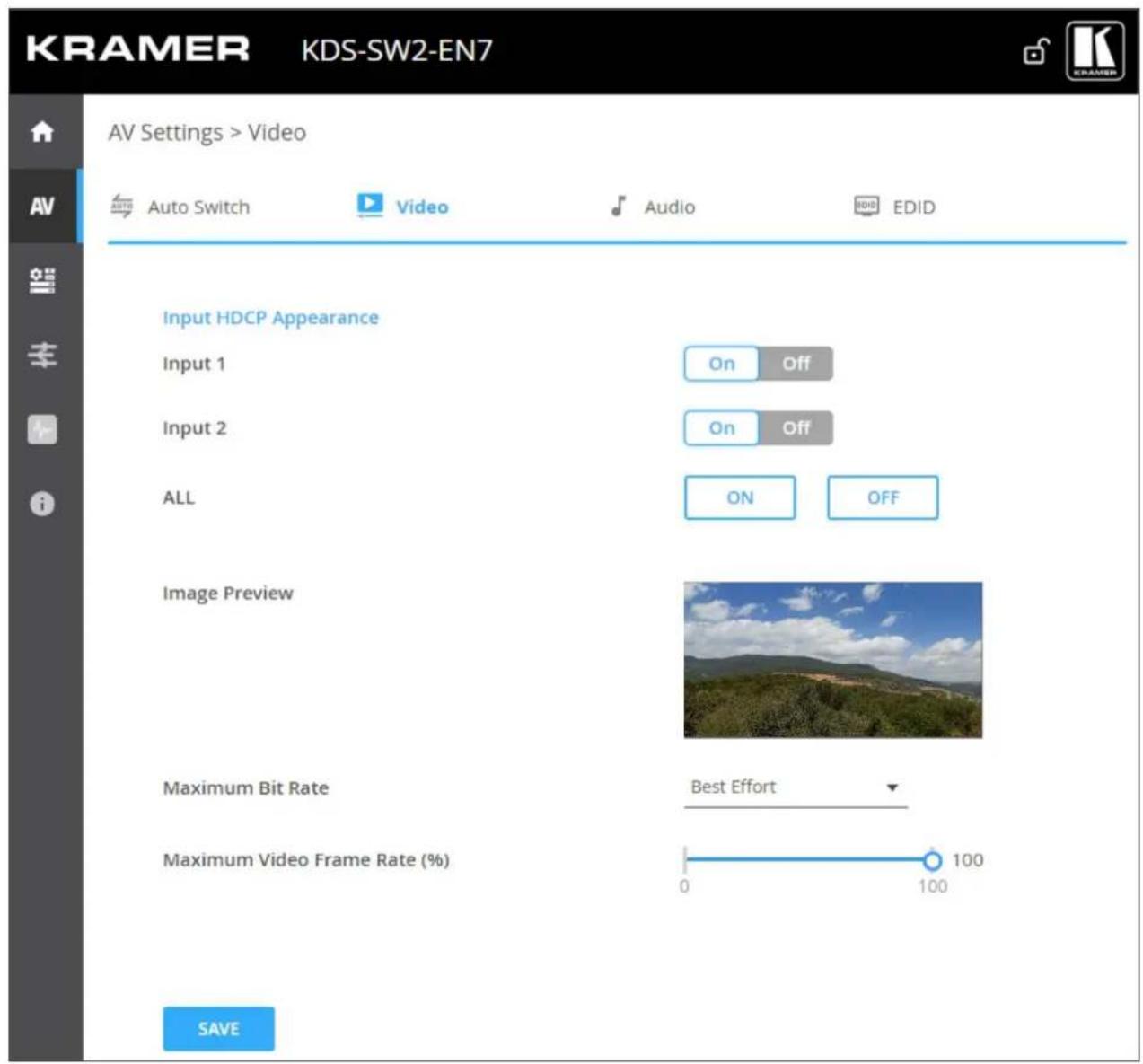Open the sliders control sidebar icon

[x=42, y=356]
